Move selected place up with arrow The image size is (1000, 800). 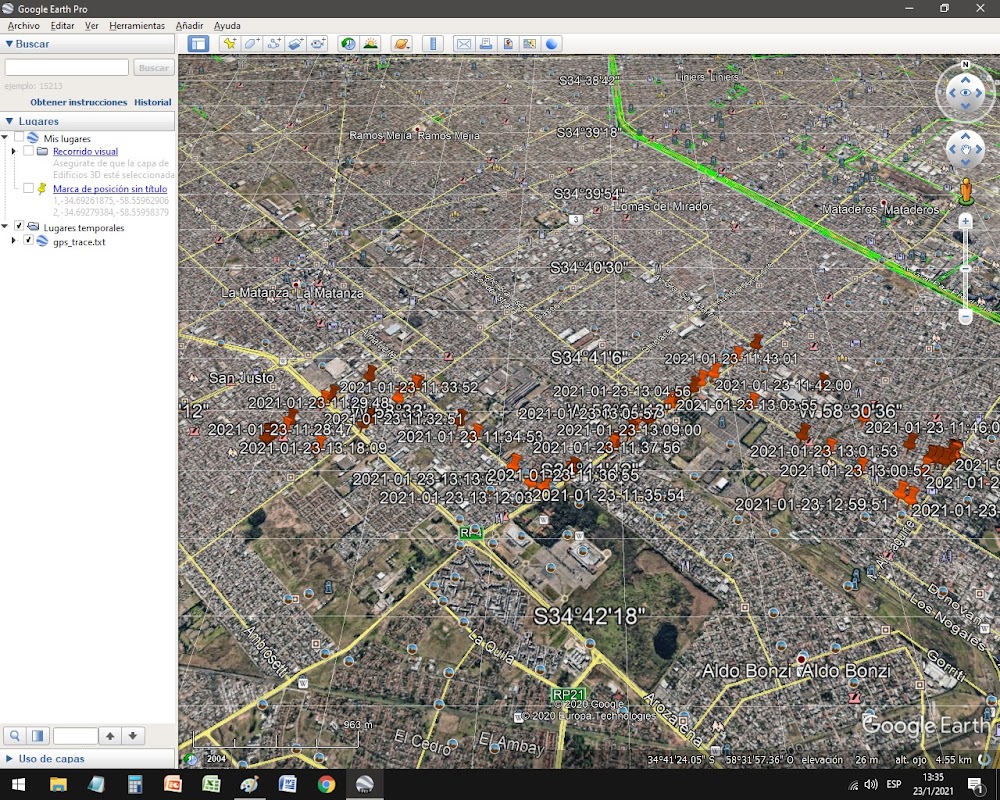click(110, 736)
